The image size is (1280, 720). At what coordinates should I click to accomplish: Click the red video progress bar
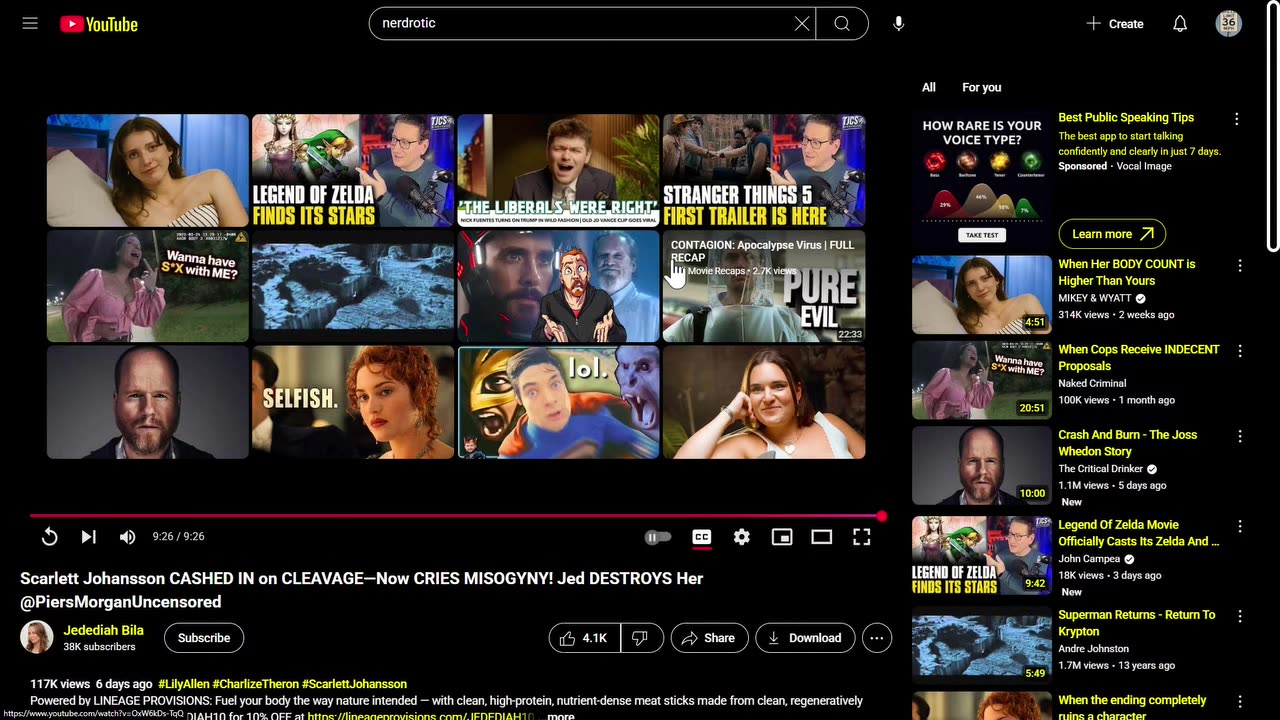coord(455,516)
